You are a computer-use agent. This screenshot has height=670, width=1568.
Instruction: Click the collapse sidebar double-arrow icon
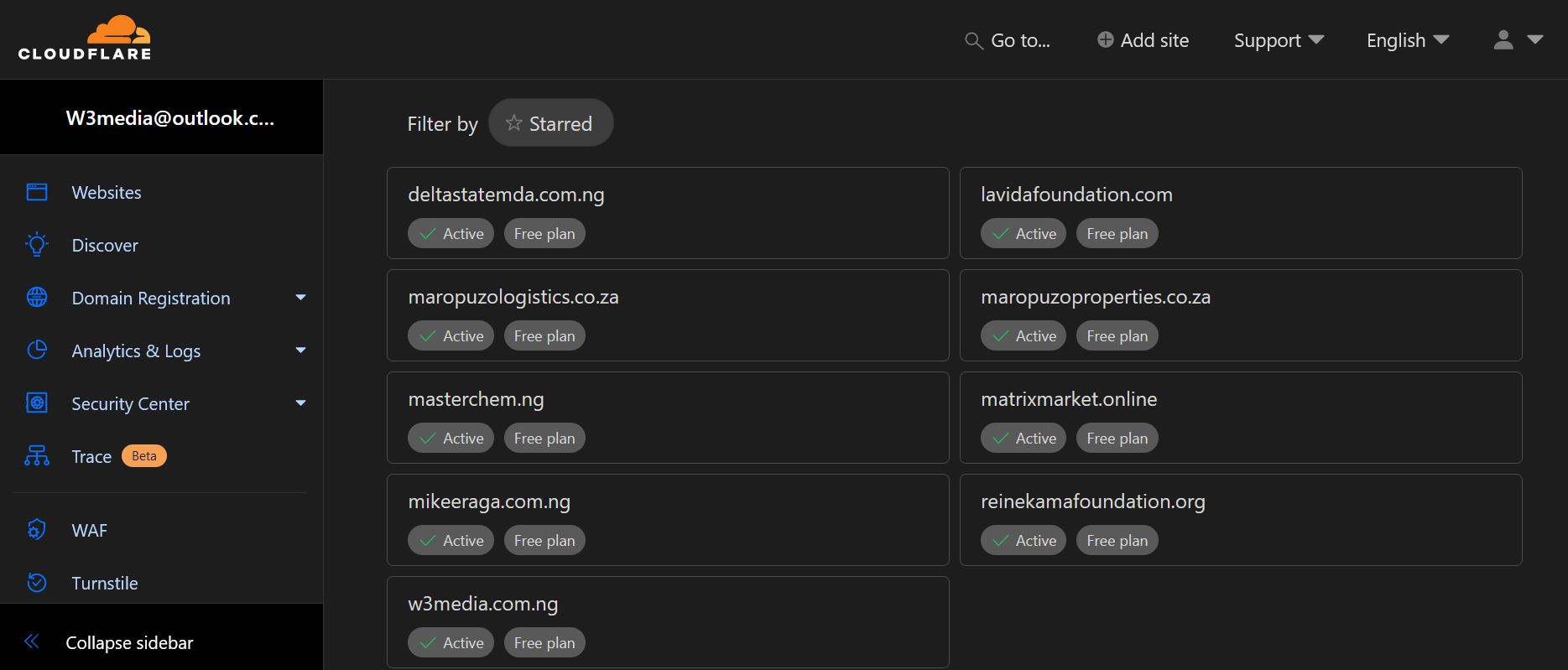pos(32,642)
